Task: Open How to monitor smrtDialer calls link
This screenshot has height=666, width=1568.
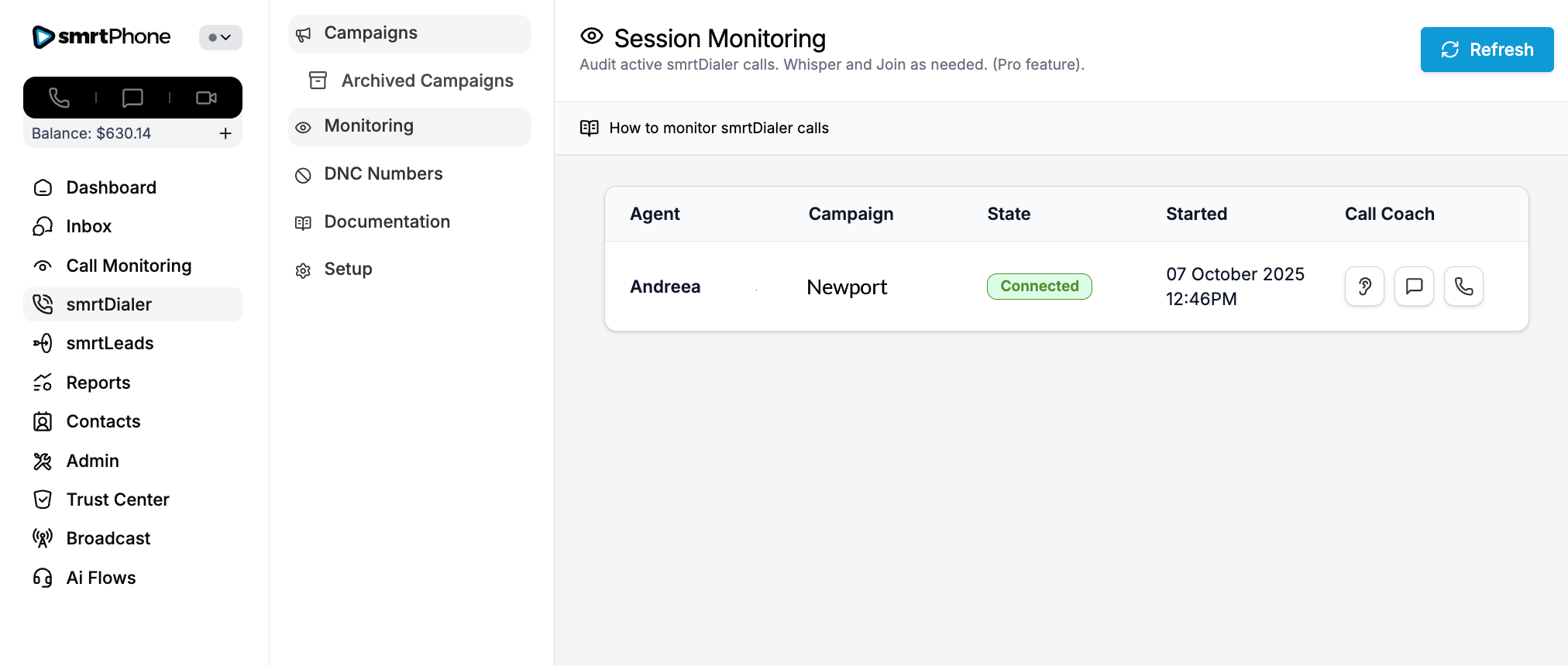Action: (718, 128)
